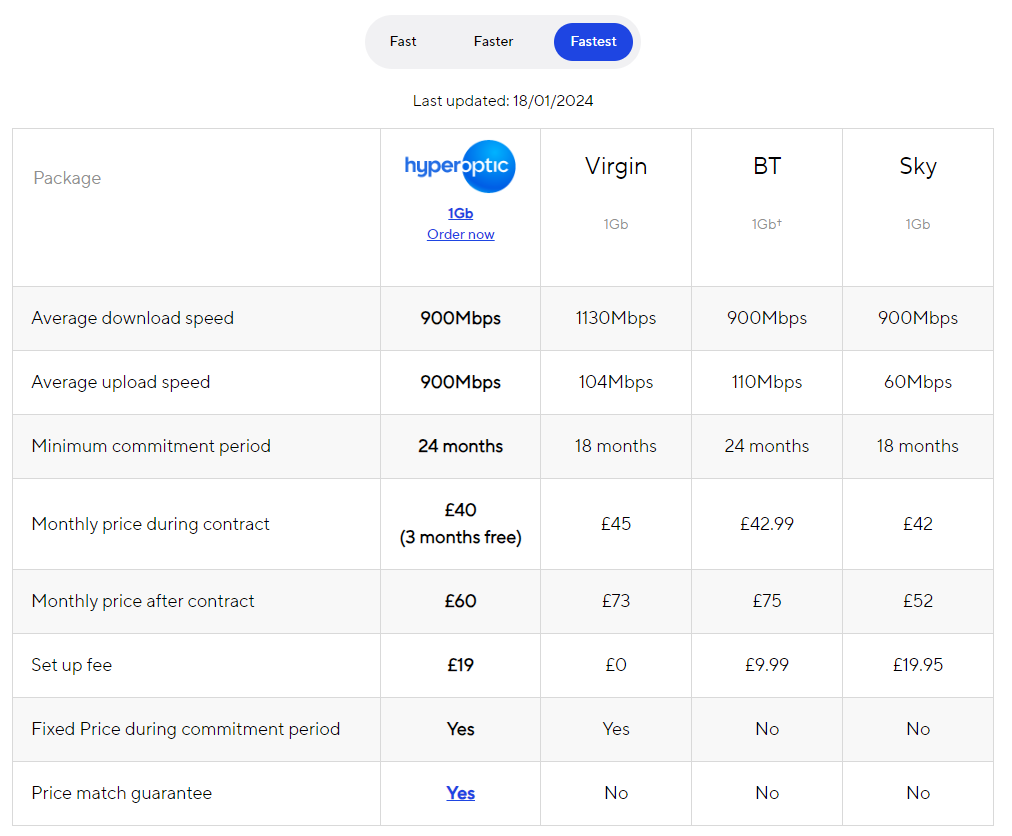Image resolution: width=1012 pixels, height=836 pixels.
Task: Click BT's £9.99 set up fee
Action: [767, 664]
